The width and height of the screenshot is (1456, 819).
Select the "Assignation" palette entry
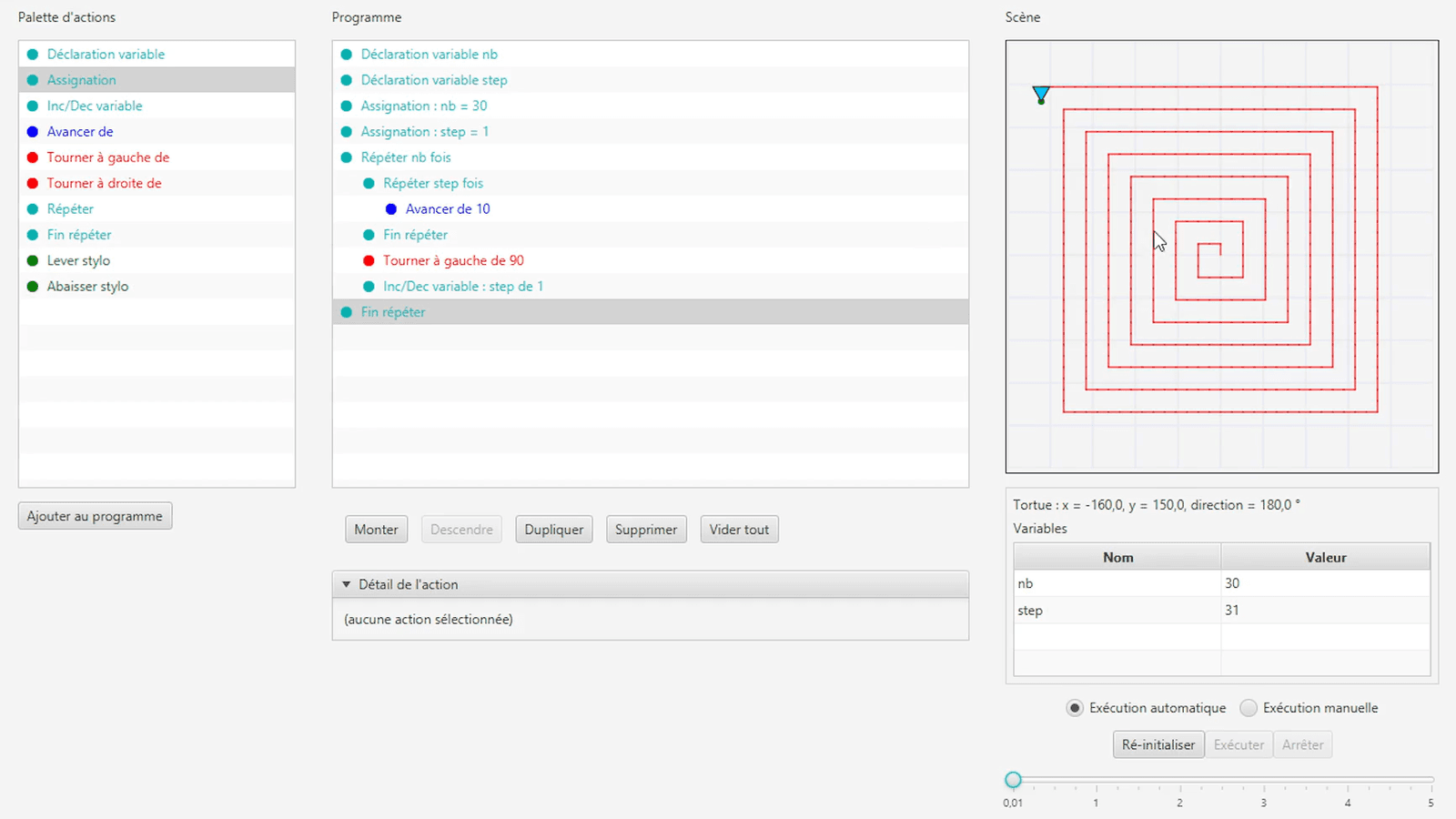pos(82,79)
